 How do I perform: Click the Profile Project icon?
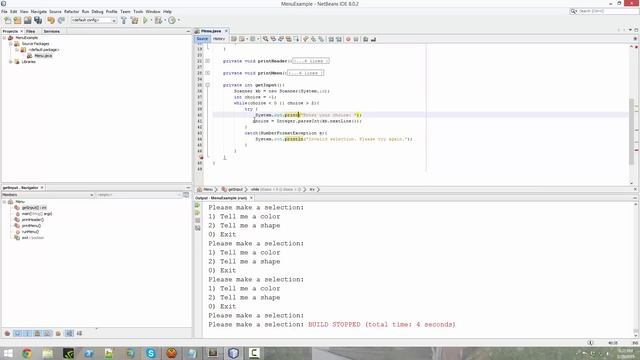[172, 20]
